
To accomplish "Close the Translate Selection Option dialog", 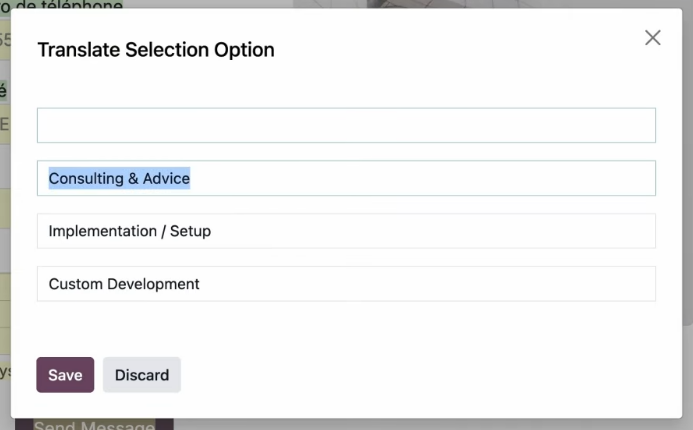I will (653, 38).
